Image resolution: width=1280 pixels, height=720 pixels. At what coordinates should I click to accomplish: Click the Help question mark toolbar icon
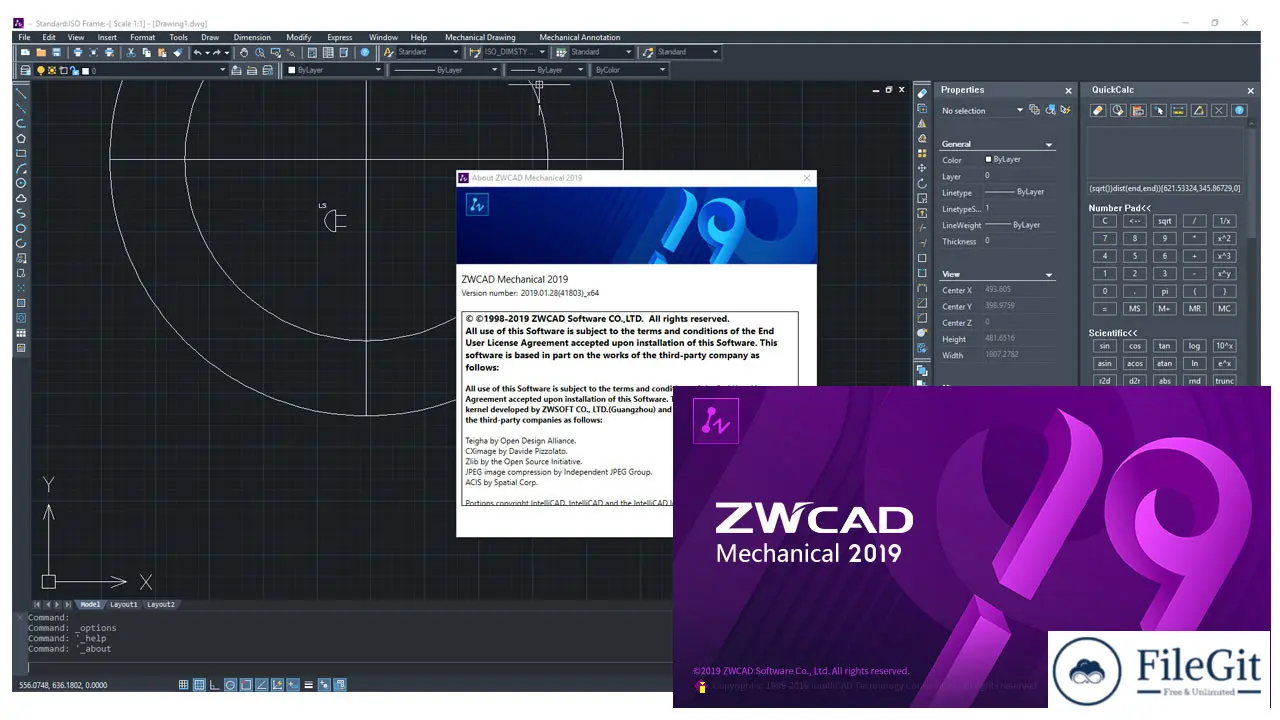pos(365,52)
